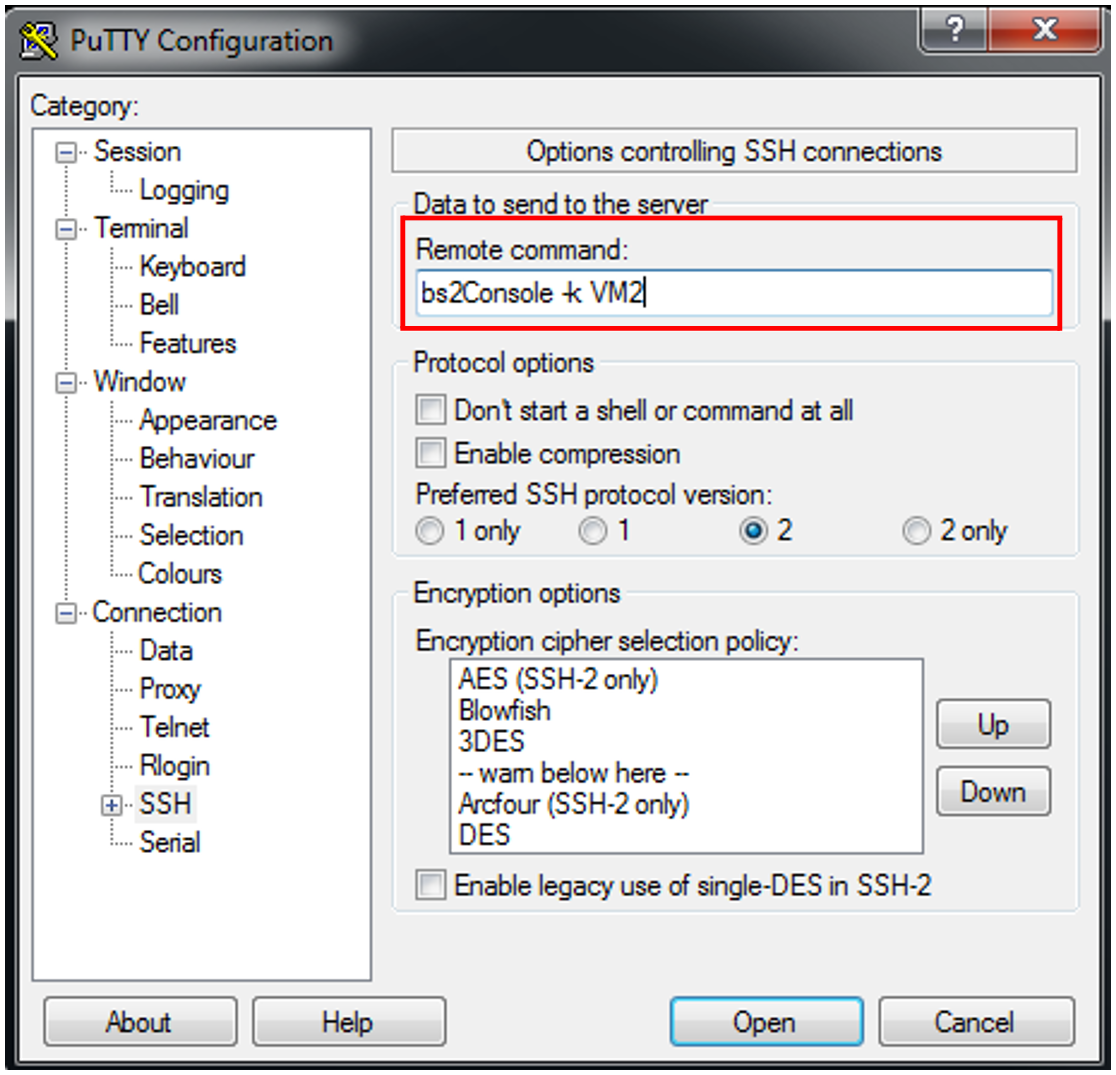
Task: Click the About button
Action: (140, 1022)
